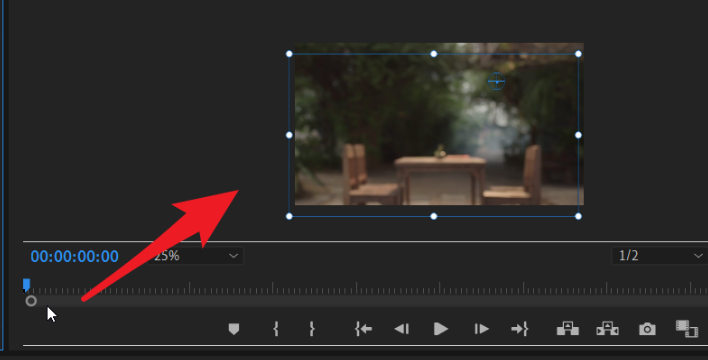
Task: Set an In point with Mark In
Action: [x=276, y=329]
